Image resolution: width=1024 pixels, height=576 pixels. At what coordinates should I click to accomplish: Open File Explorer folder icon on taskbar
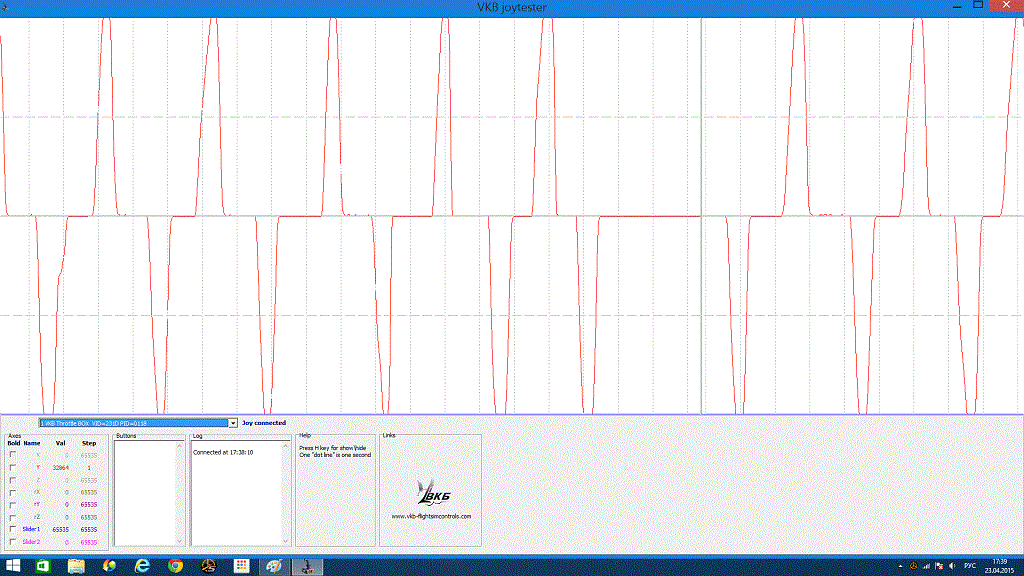(x=76, y=566)
